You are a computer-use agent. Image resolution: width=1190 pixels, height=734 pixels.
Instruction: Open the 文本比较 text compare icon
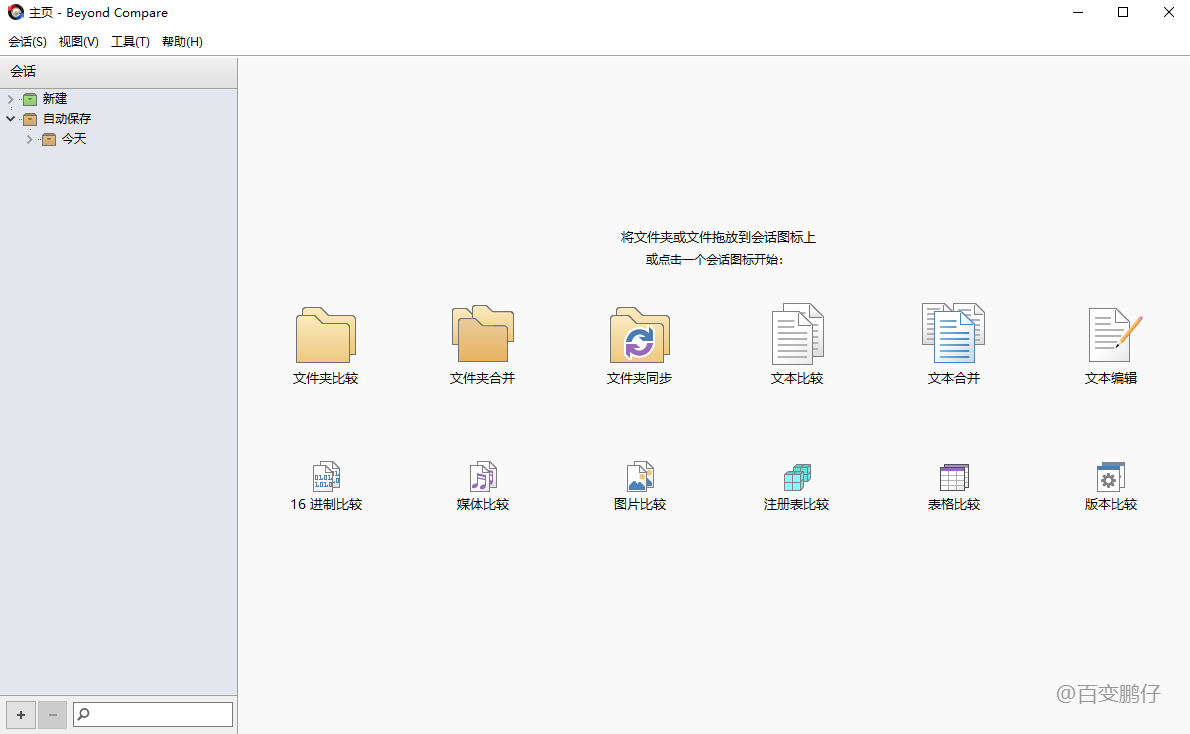tap(797, 334)
